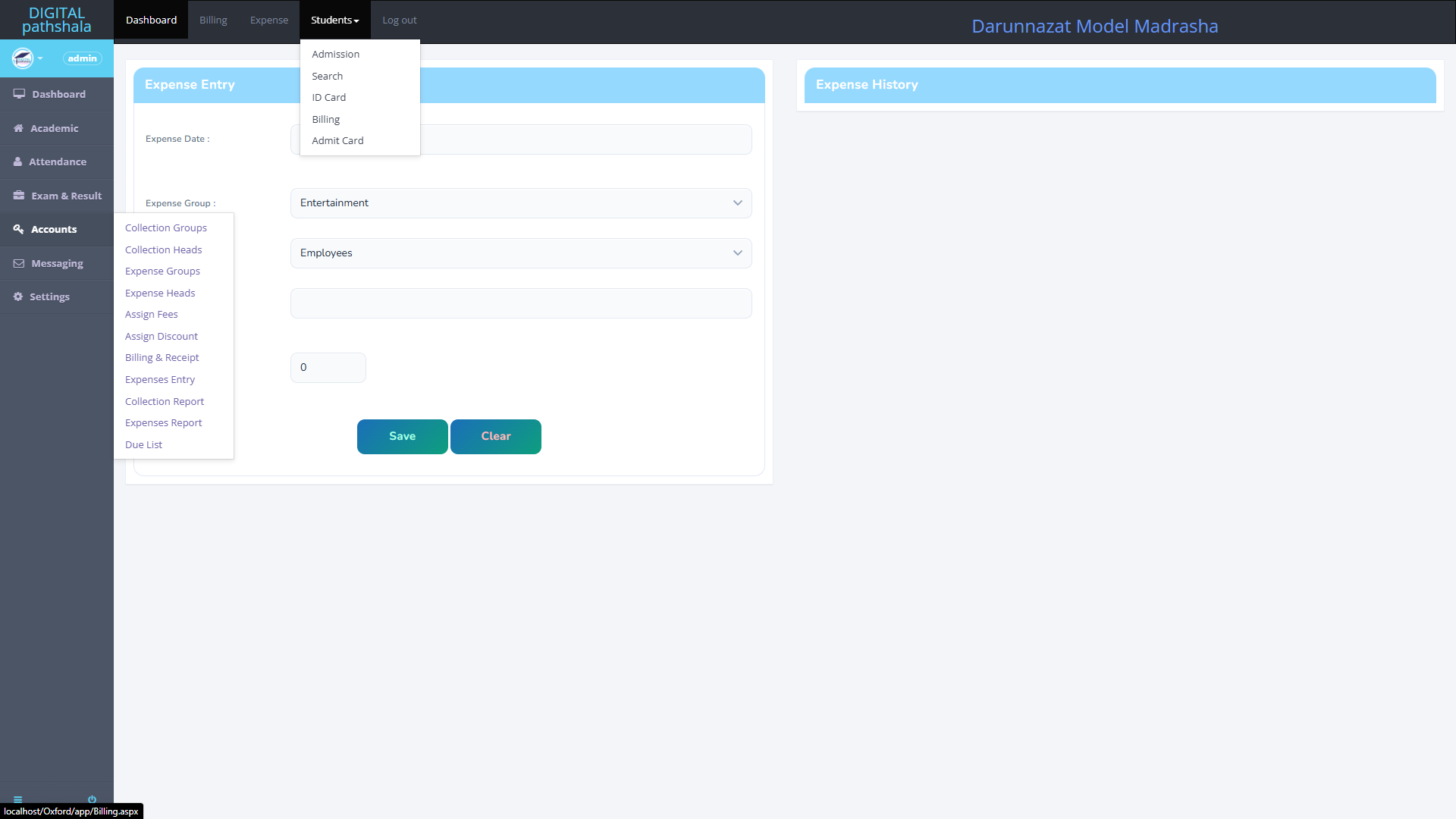Click the Accounts key icon

point(18,229)
